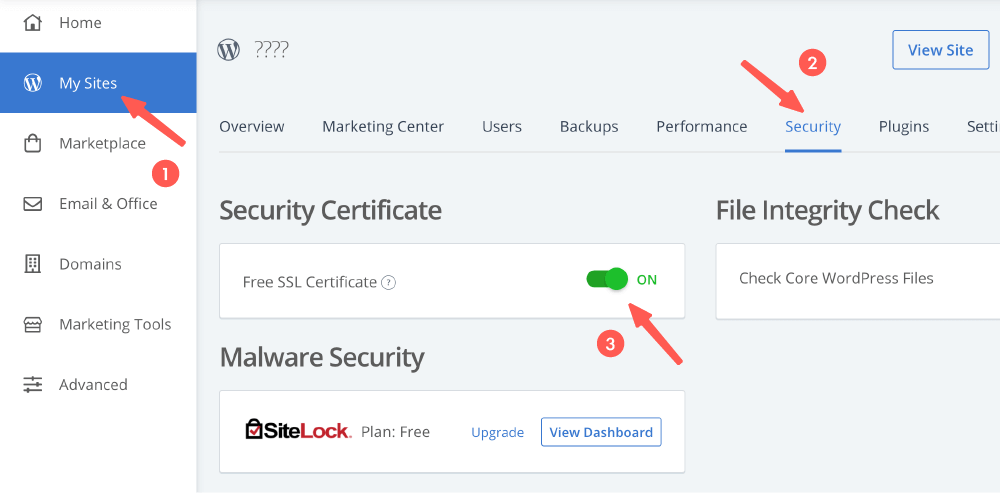
Task: Select the Performance tab
Action: (x=701, y=127)
